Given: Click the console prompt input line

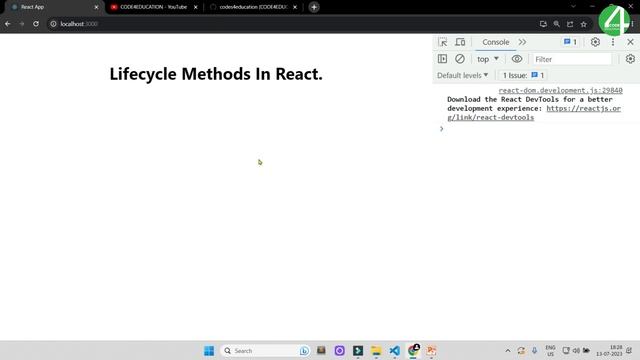Looking at the screenshot, I should [539, 129].
